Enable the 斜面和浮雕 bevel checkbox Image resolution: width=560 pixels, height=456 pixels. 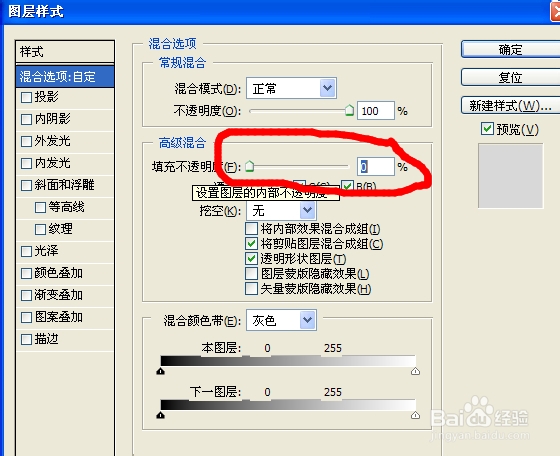[x=26, y=185]
